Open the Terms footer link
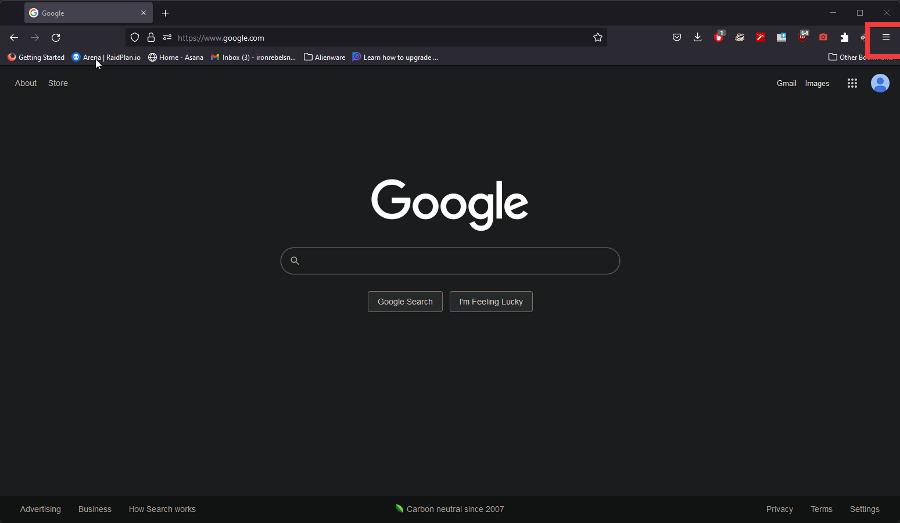Screen dimensions: 900x523 [821, 509]
